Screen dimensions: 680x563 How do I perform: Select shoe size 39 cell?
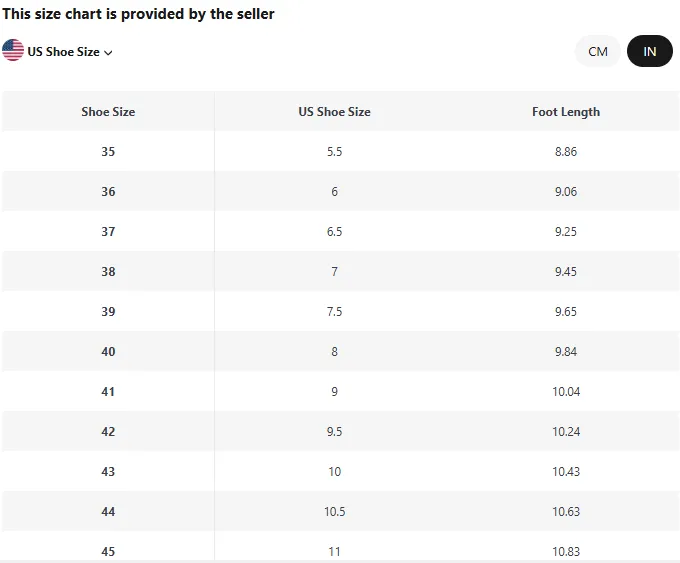pos(108,311)
